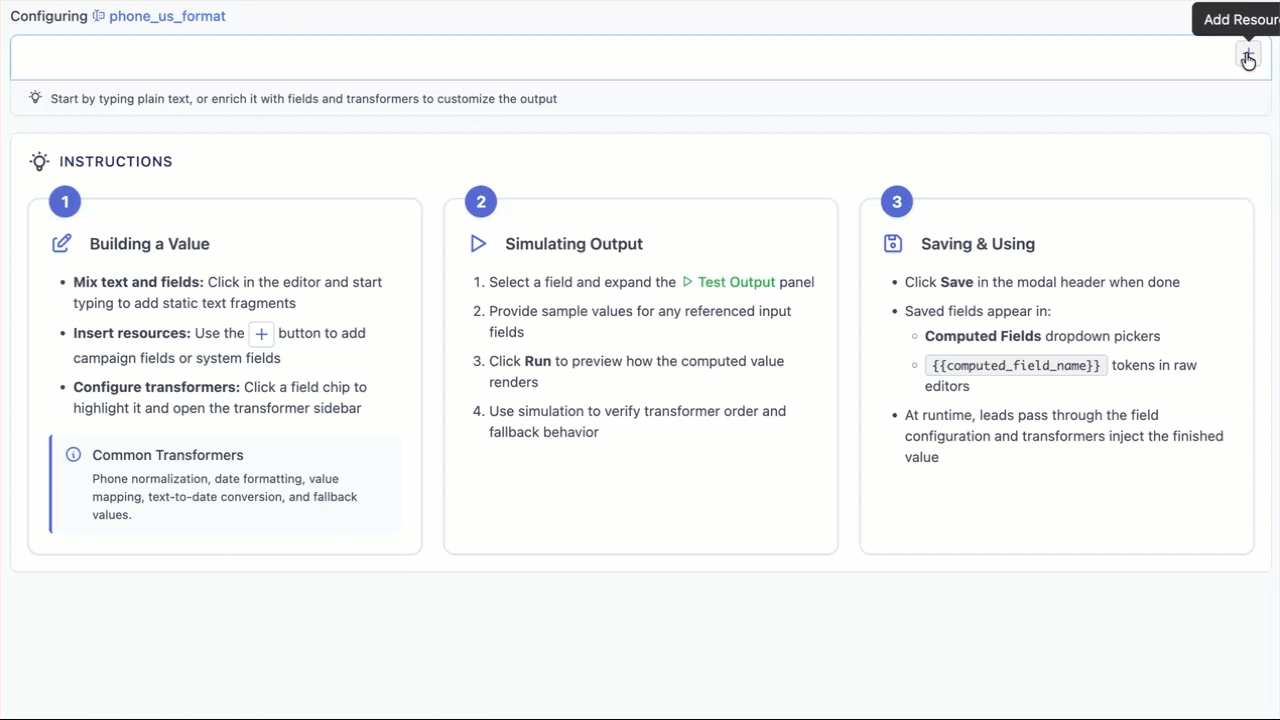This screenshot has width=1280, height=720.
Task: Click the Common Transformers callout title
Action: 168,455
